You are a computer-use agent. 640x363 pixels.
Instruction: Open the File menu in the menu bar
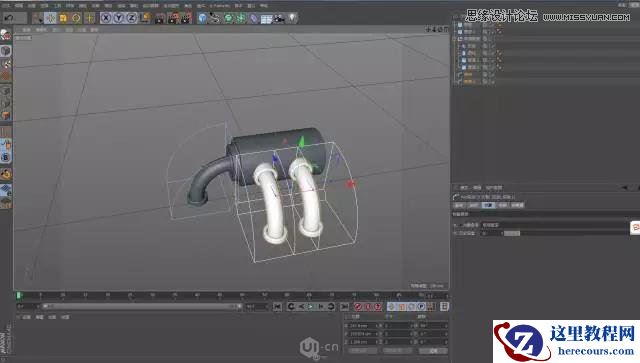pyautogui.click(x=6, y=6)
